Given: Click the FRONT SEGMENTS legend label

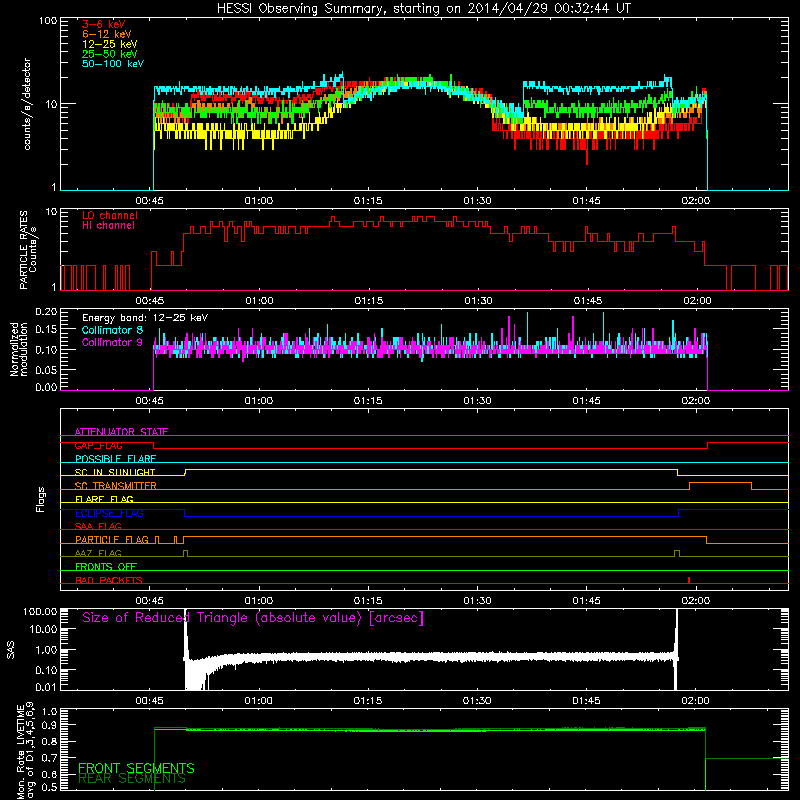Looking at the screenshot, I should (136, 768).
